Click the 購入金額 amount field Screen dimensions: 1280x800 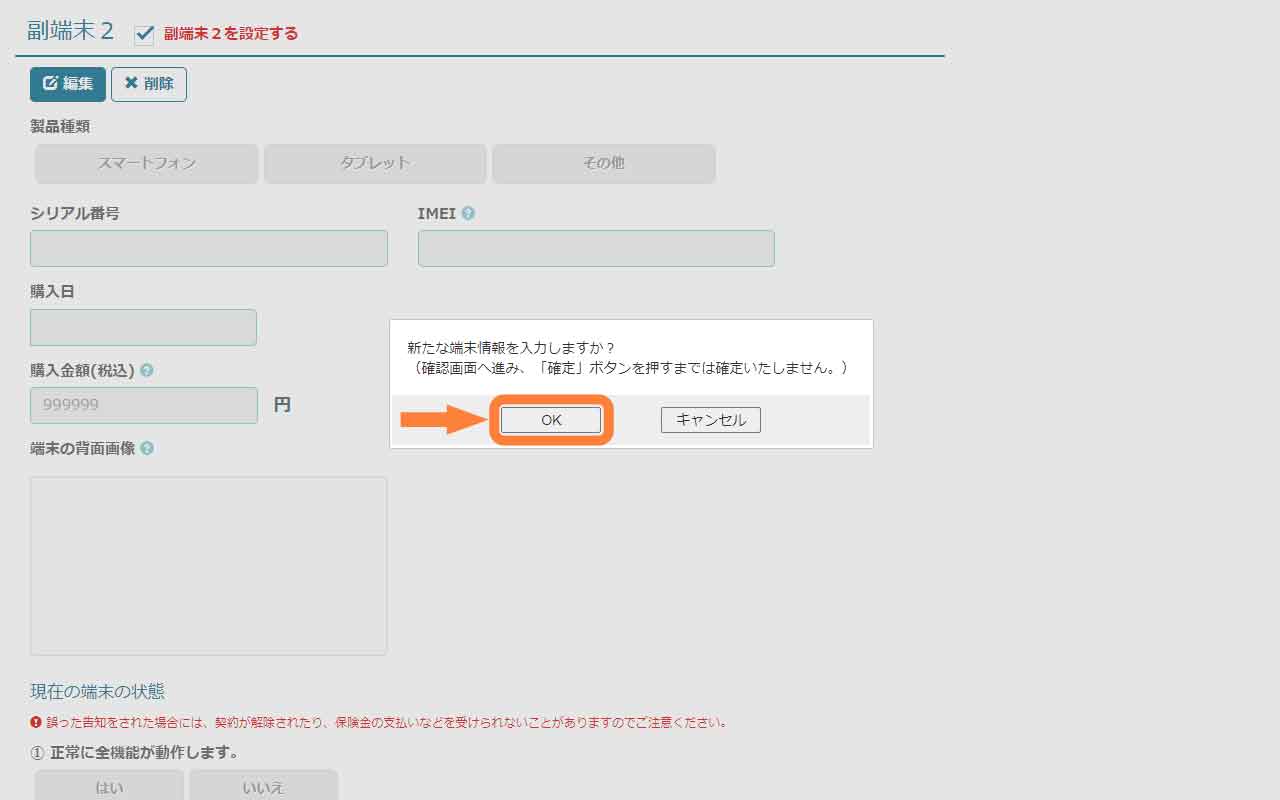point(144,405)
